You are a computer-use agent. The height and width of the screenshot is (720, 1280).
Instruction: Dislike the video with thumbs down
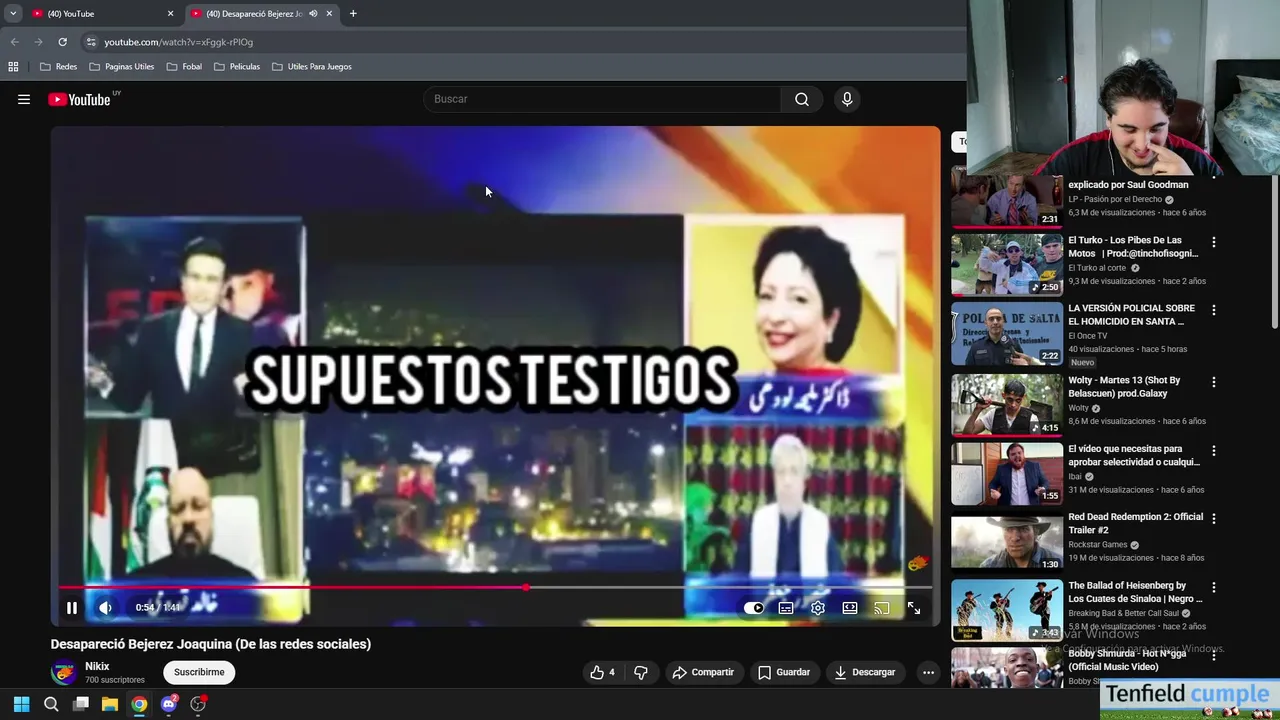click(641, 672)
